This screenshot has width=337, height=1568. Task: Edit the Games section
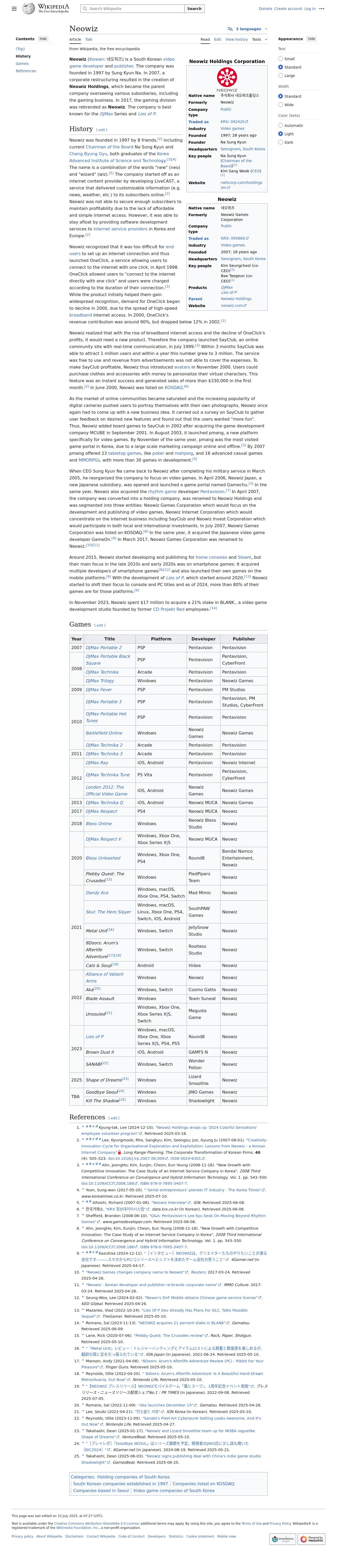click(x=100, y=625)
